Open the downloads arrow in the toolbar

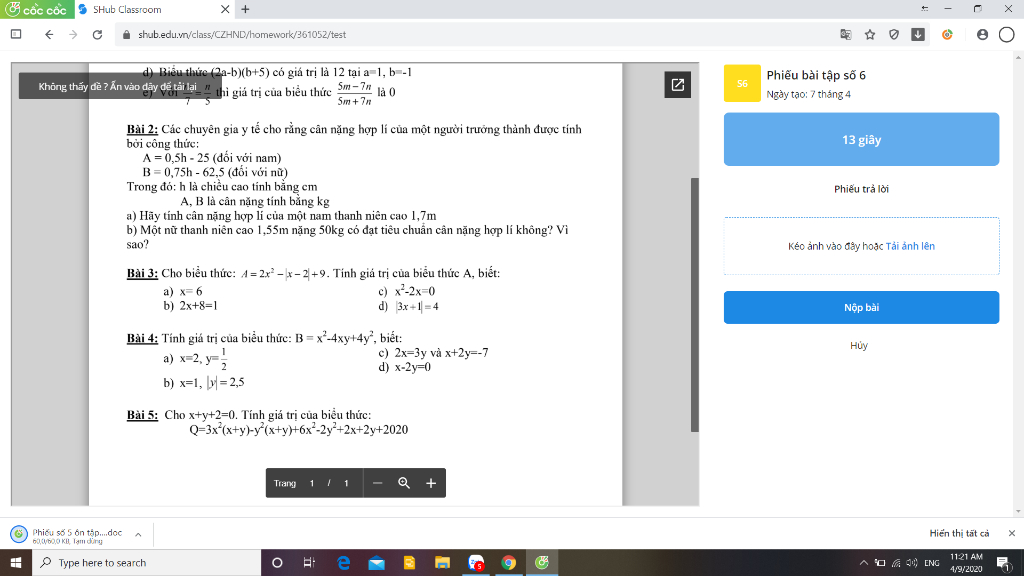pyautogui.click(x=918, y=35)
